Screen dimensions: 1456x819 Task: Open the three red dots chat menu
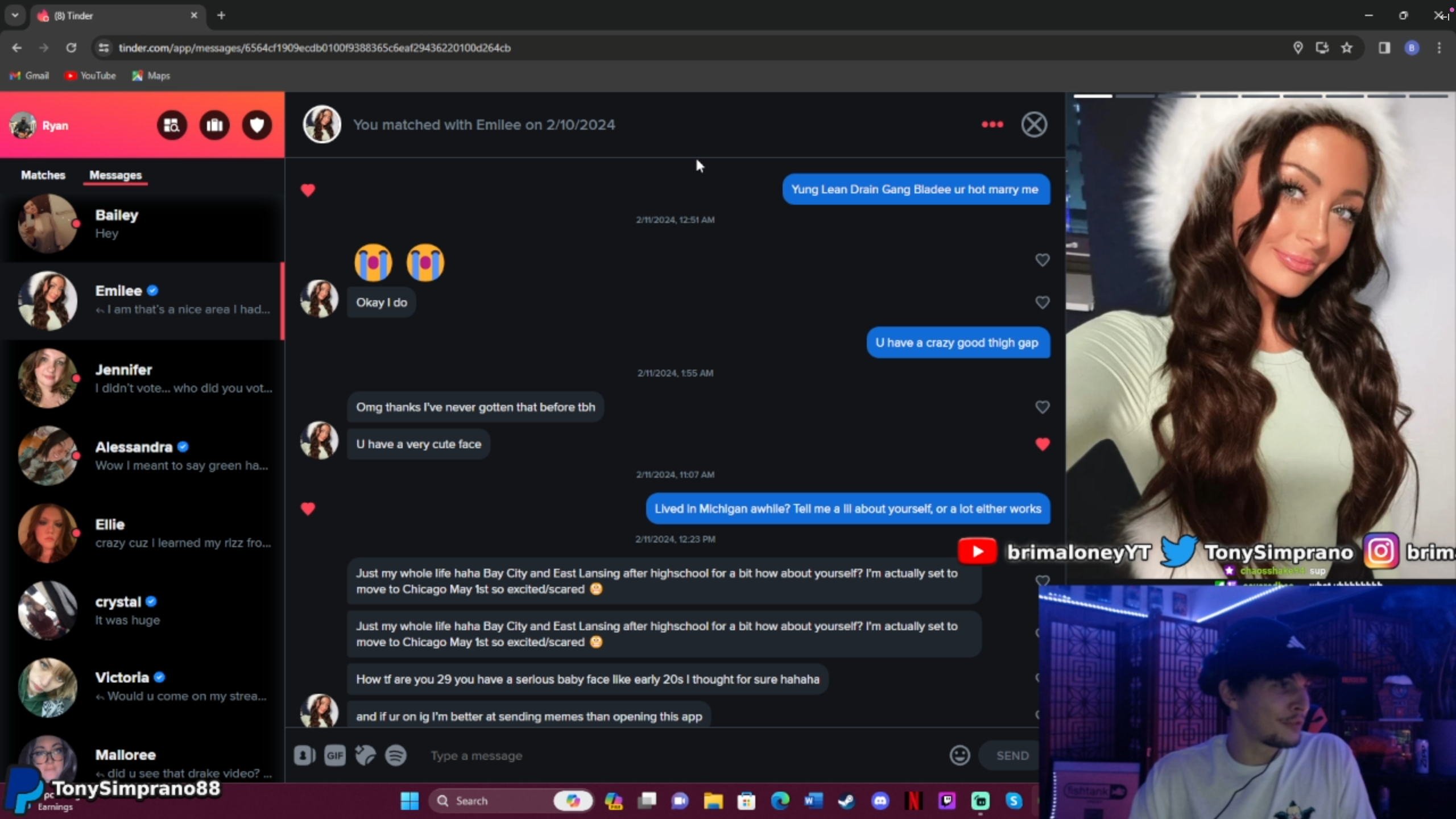(x=992, y=125)
